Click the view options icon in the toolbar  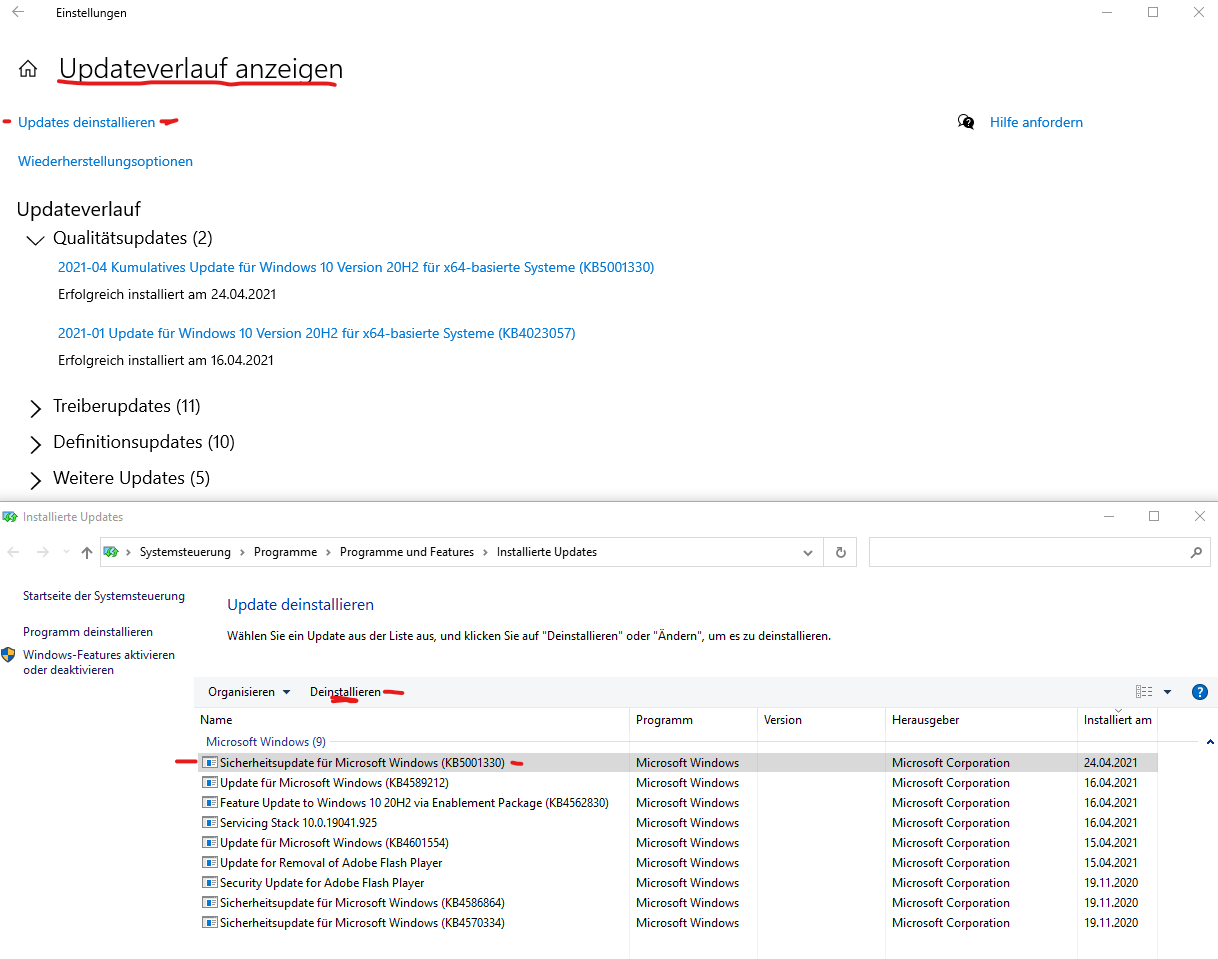click(x=1144, y=692)
